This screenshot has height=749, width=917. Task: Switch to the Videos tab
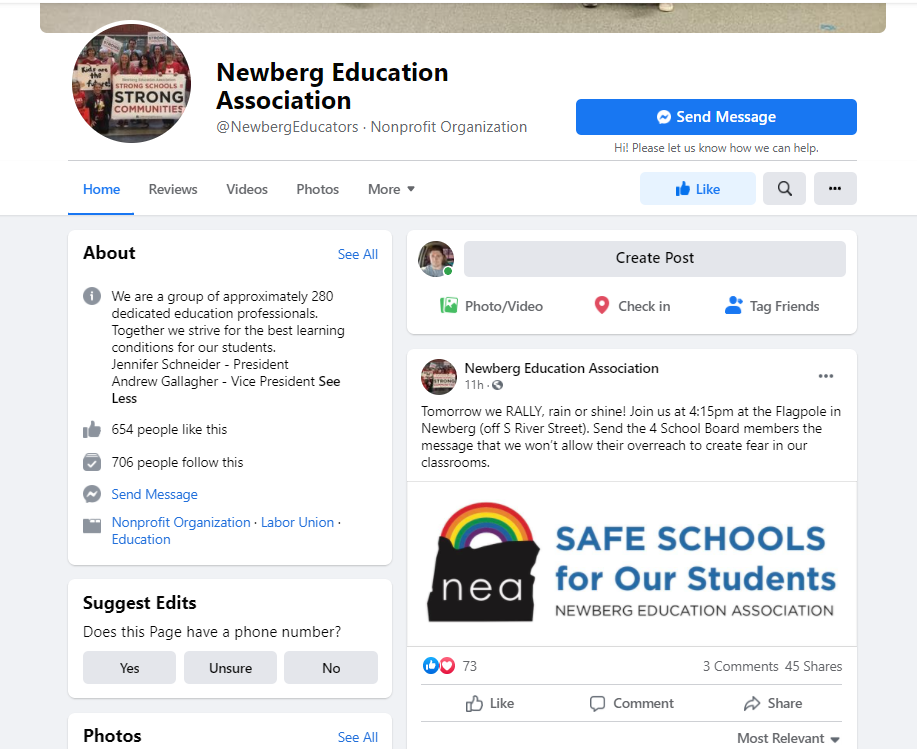[x=247, y=189]
